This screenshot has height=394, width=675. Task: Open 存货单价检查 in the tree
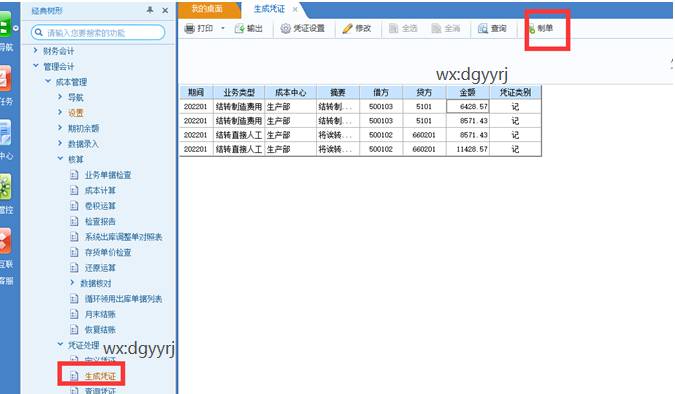[108, 252]
